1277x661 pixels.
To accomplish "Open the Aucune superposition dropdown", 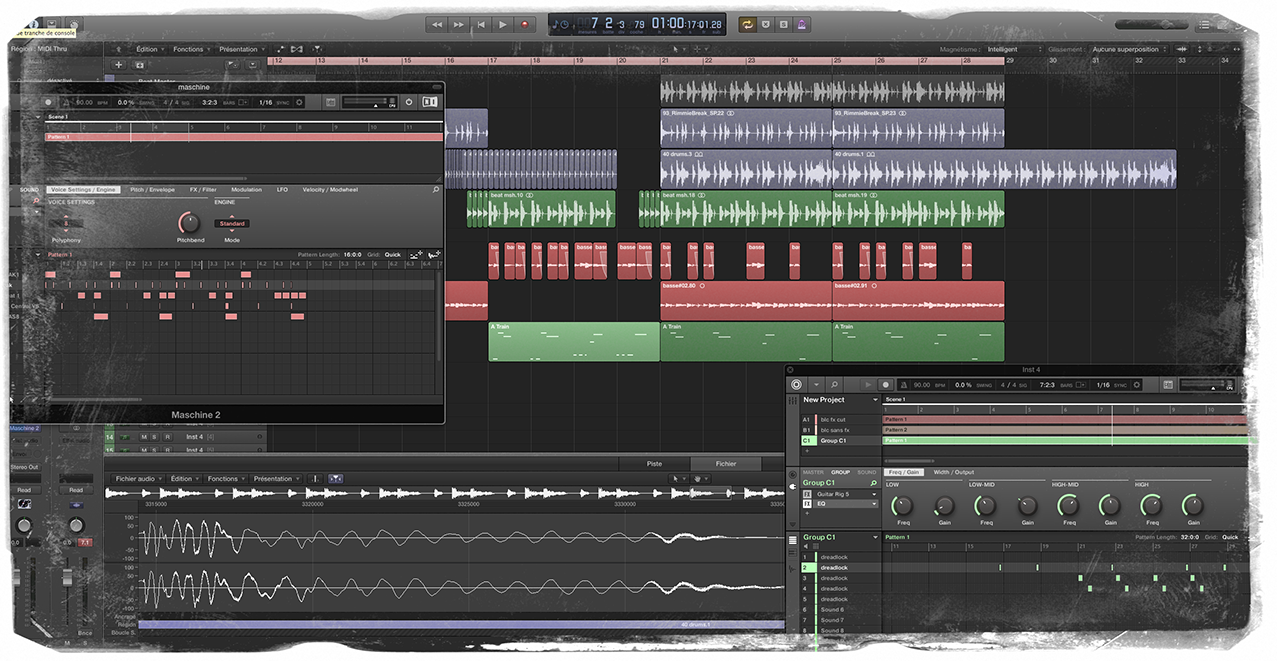I will pos(1128,49).
